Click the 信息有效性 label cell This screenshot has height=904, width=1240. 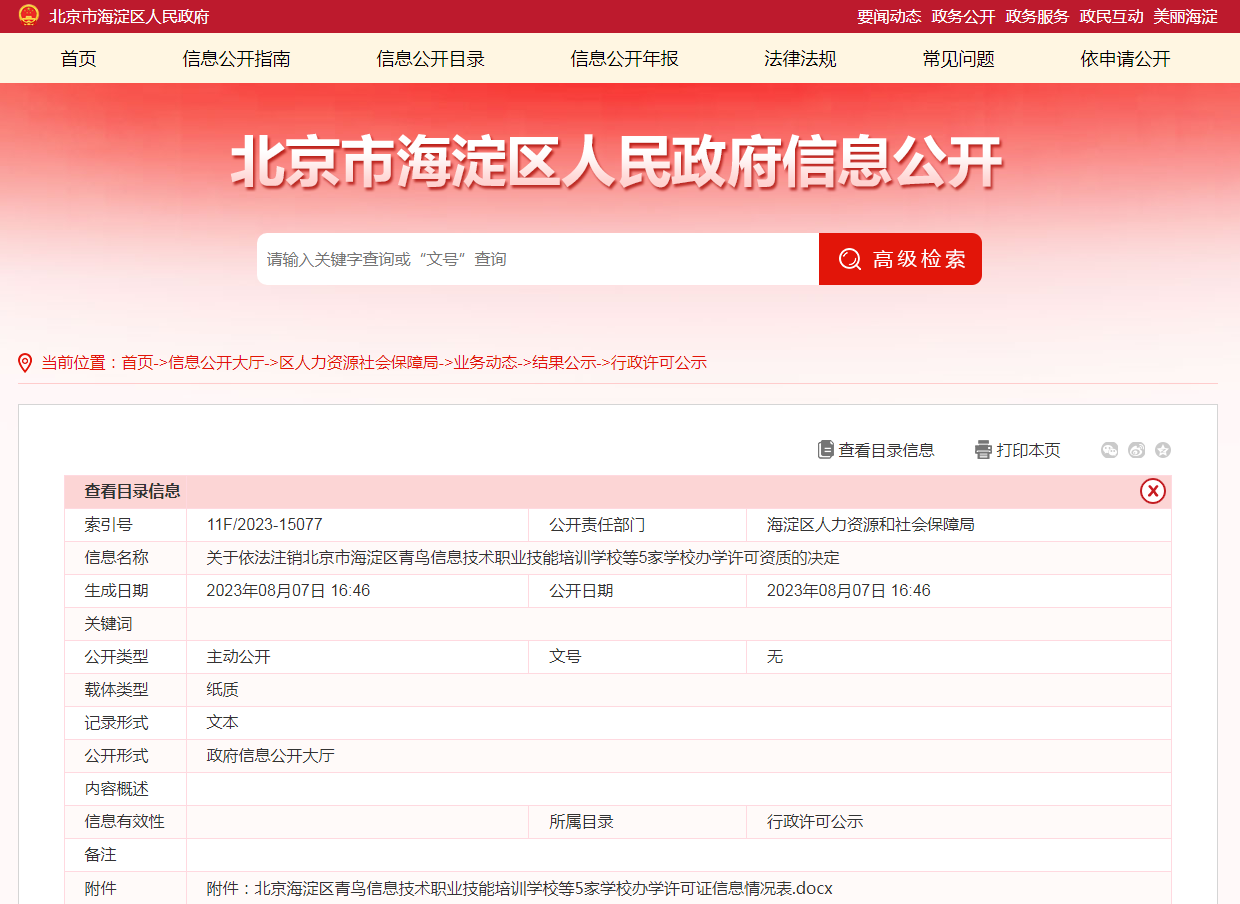click(125, 821)
